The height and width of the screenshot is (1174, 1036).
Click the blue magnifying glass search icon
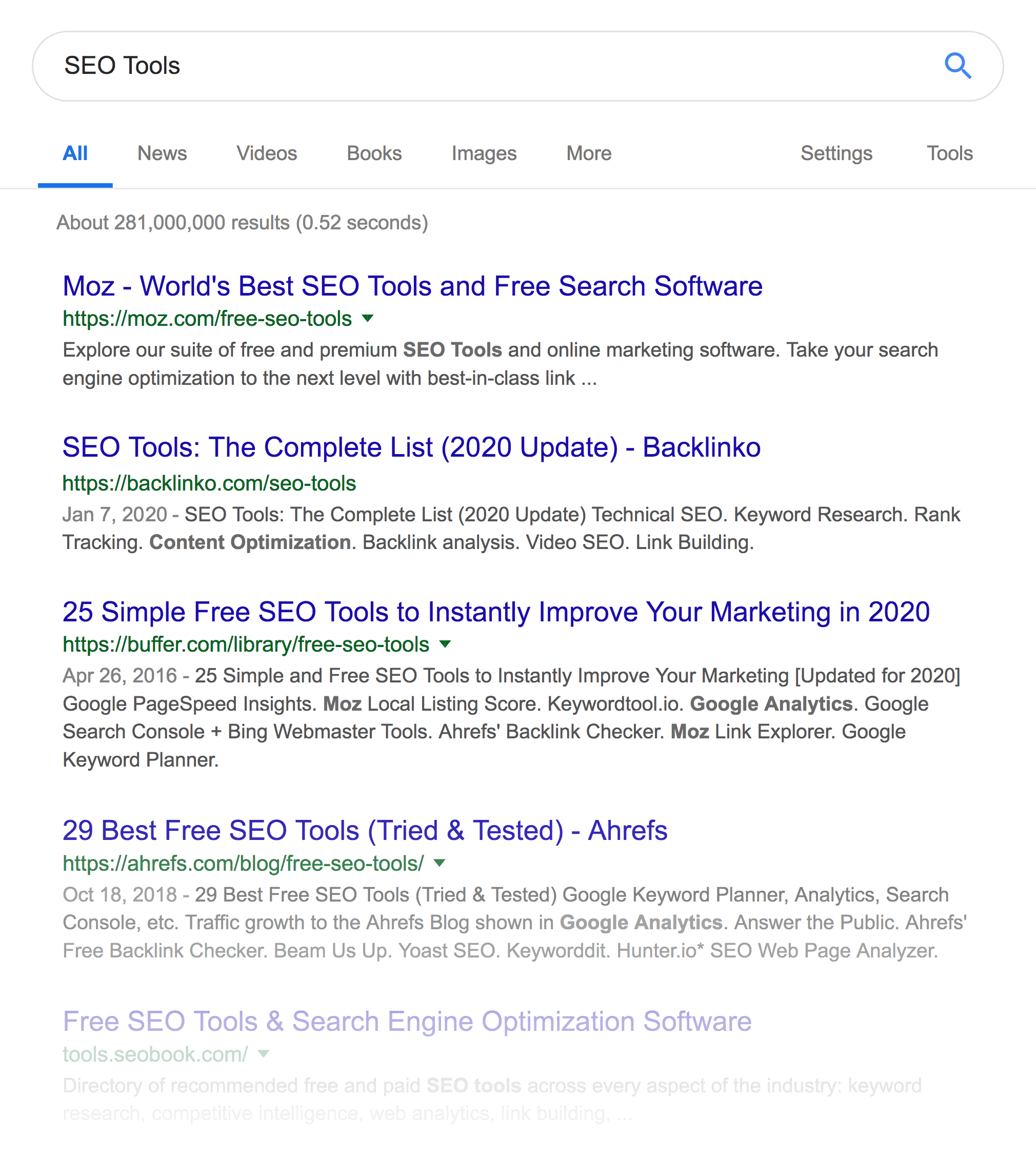coord(958,66)
